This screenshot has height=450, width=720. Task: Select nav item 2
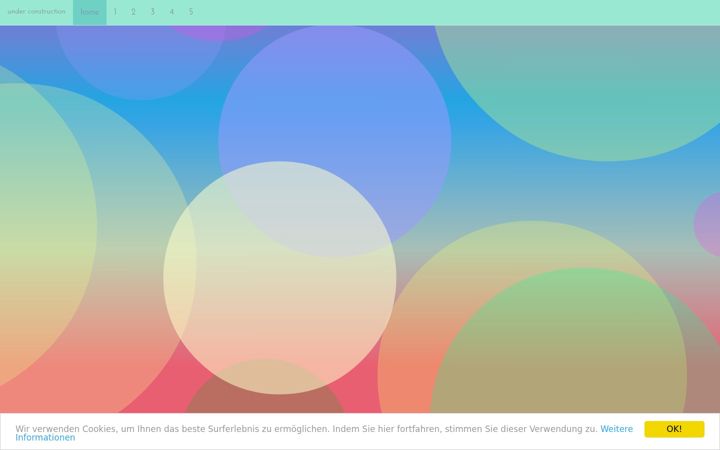pyautogui.click(x=133, y=12)
